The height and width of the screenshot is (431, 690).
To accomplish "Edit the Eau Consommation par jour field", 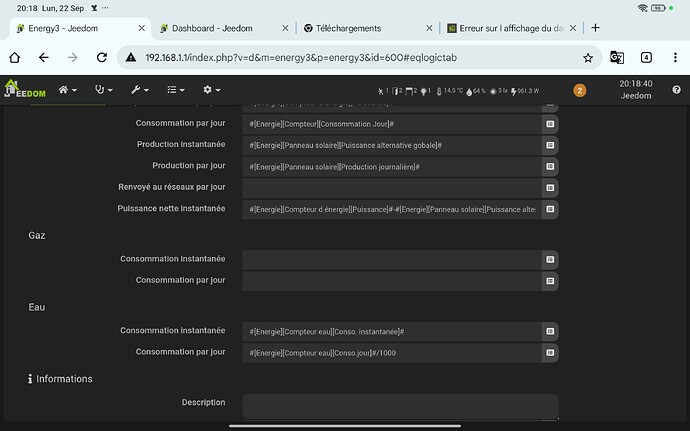I will 392,353.
